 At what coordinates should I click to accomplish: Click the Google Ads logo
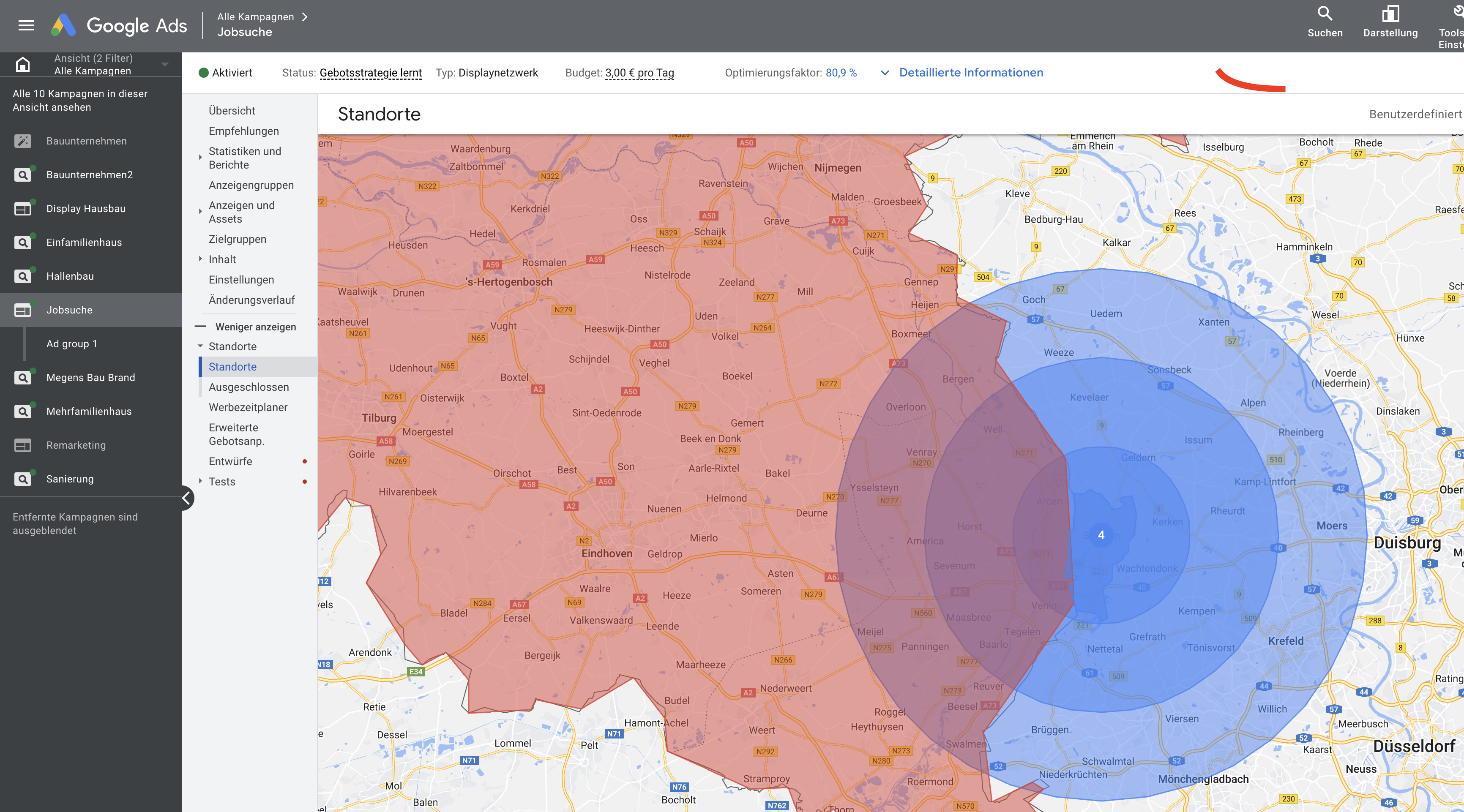pos(119,26)
